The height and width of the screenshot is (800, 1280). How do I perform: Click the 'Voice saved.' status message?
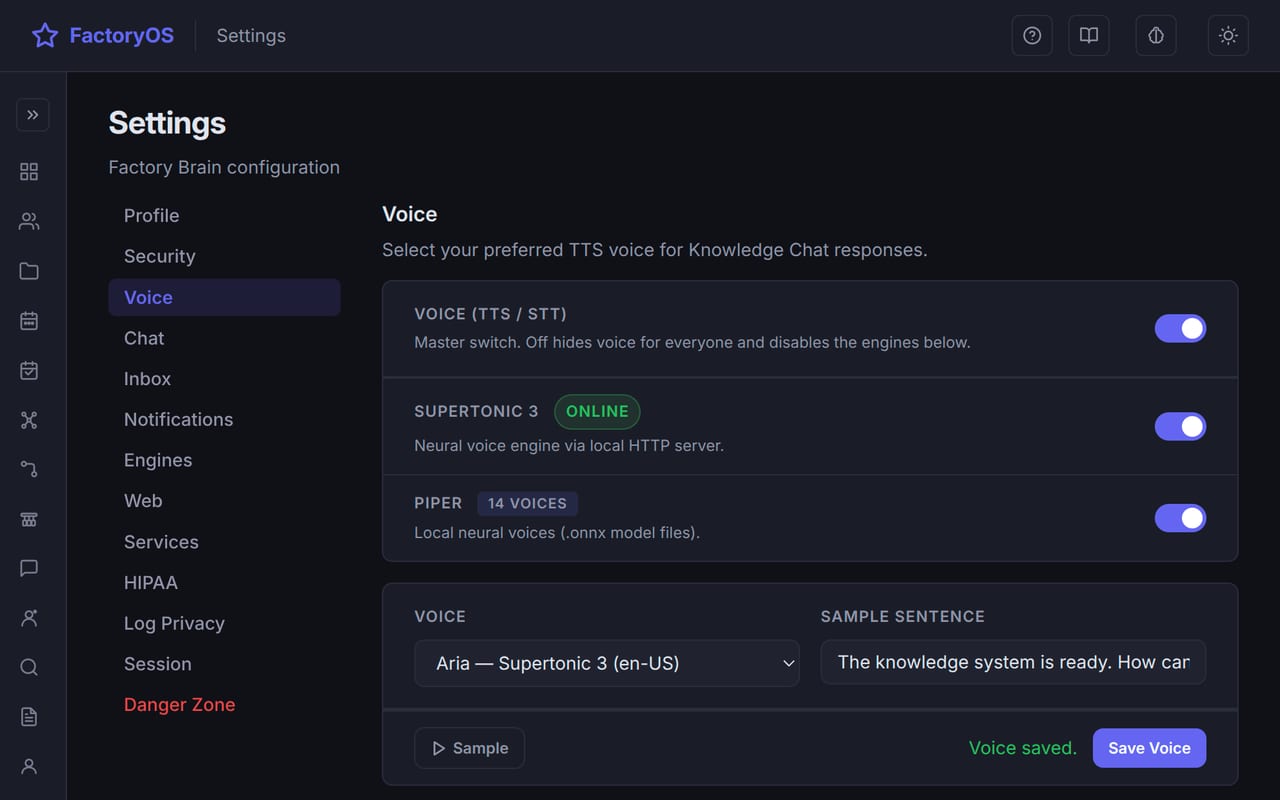(x=1023, y=748)
